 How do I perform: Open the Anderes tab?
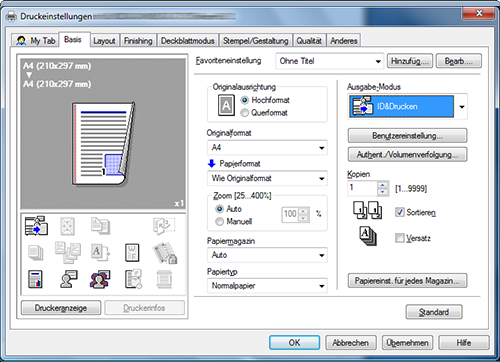(x=344, y=41)
